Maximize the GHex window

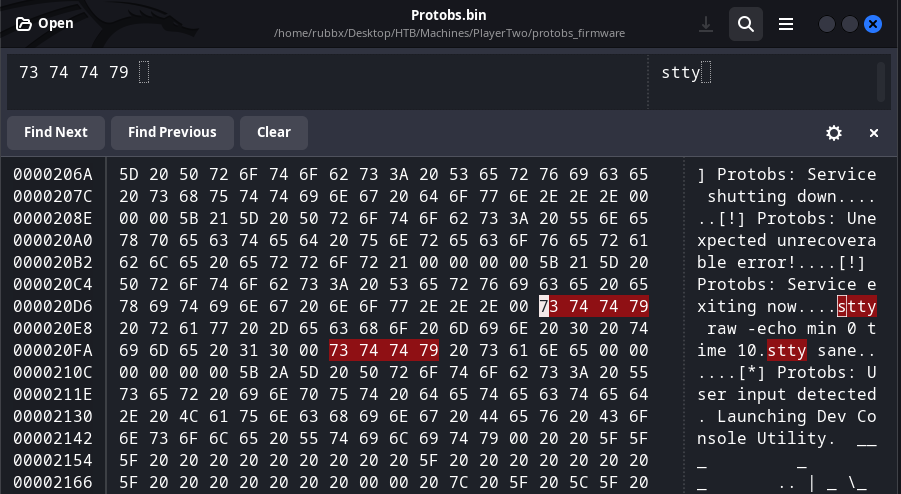point(850,23)
